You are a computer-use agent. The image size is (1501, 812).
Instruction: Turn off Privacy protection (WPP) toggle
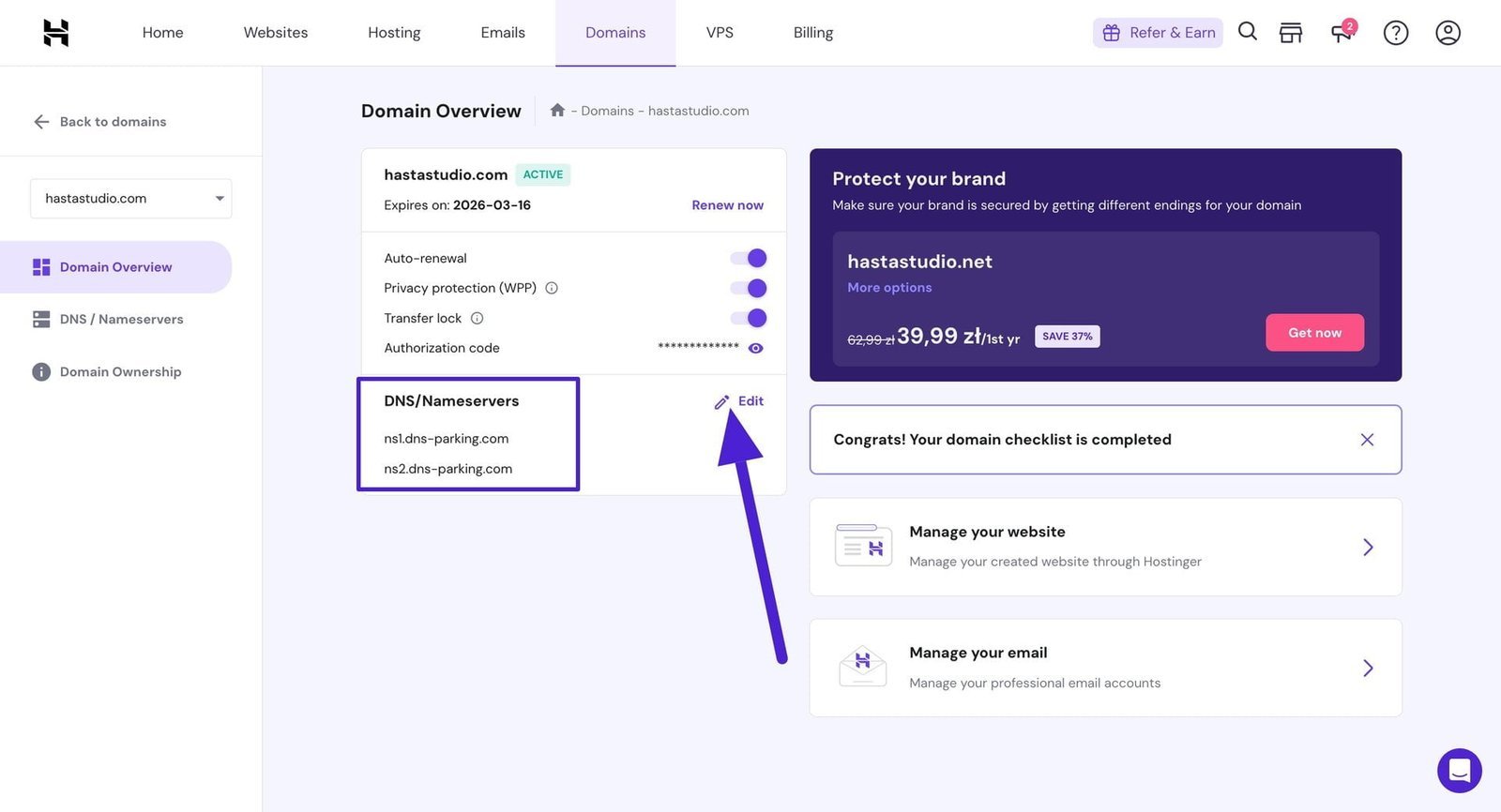pyautogui.click(x=749, y=288)
